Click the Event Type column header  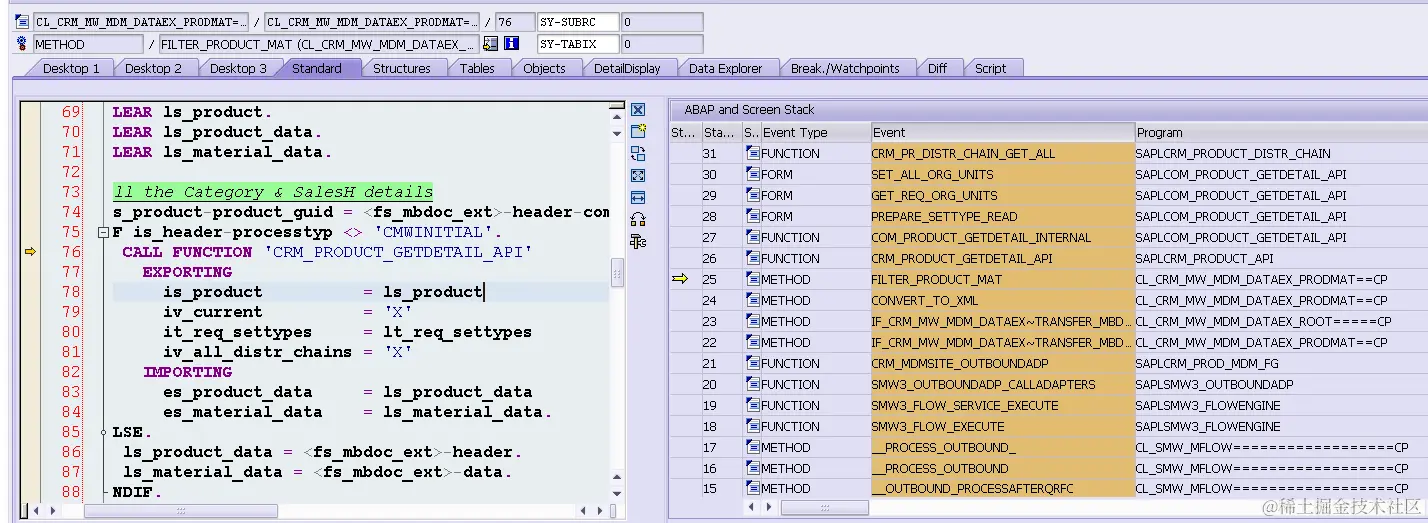coord(815,132)
